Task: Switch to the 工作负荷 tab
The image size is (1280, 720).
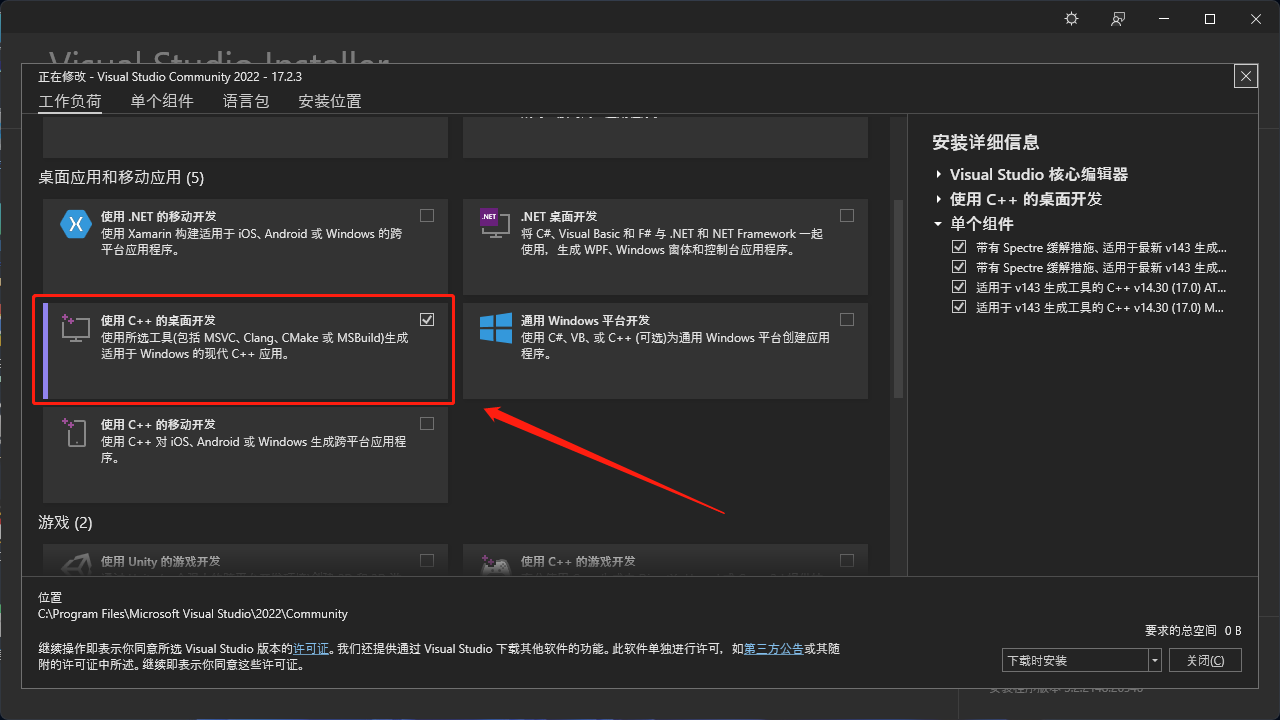Action: click(x=69, y=101)
